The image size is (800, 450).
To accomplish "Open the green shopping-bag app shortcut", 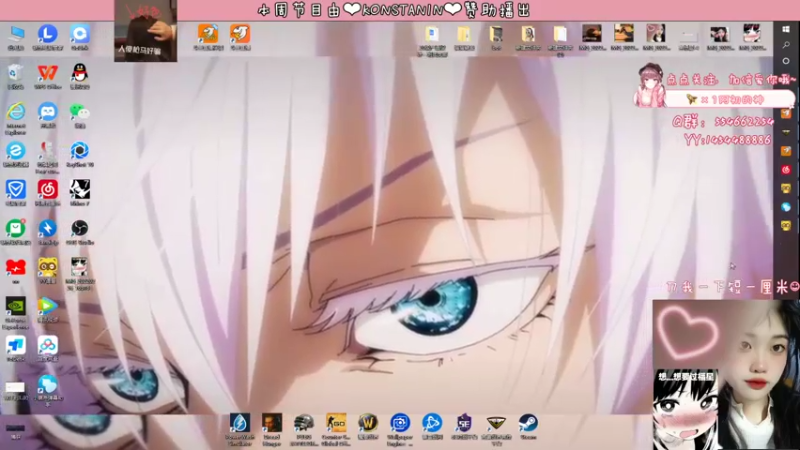I will point(16,229).
